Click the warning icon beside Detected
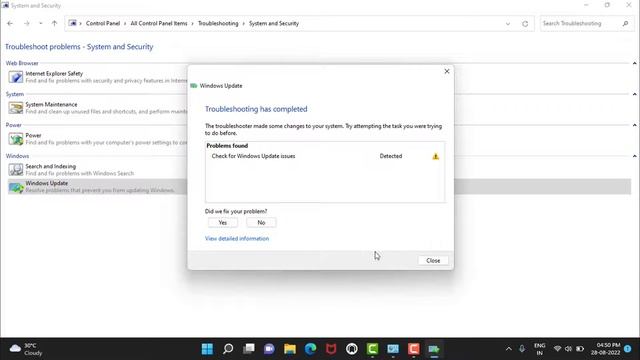 [x=436, y=156]
